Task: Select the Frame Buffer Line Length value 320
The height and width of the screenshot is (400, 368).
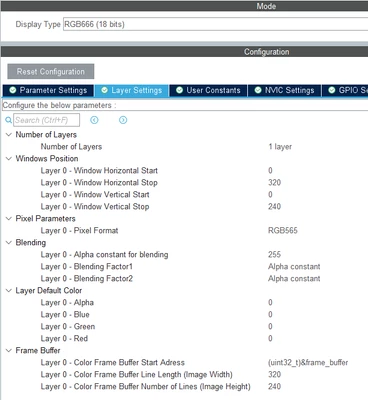Action: pos(274,375)
